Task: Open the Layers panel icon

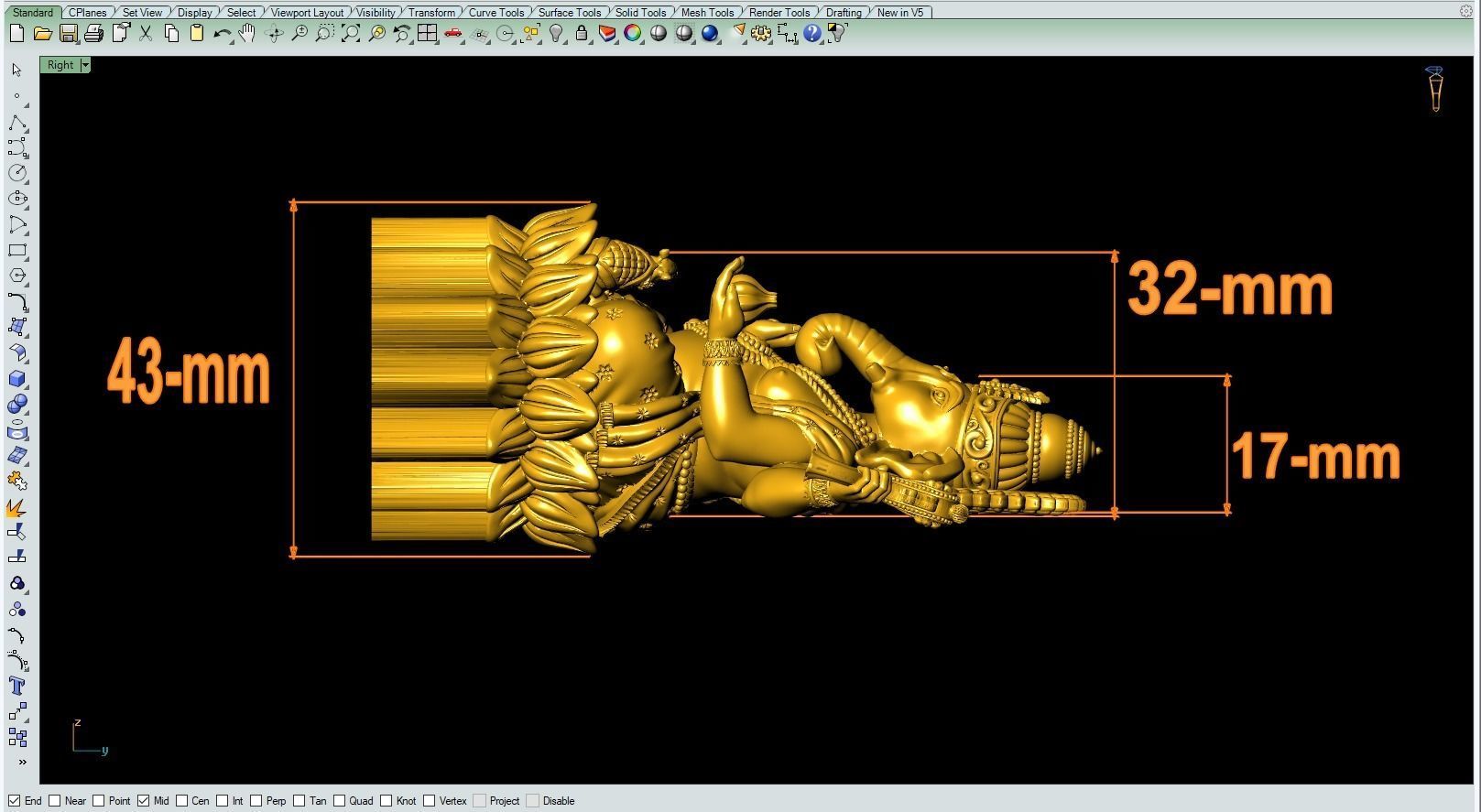Action: 606,34
